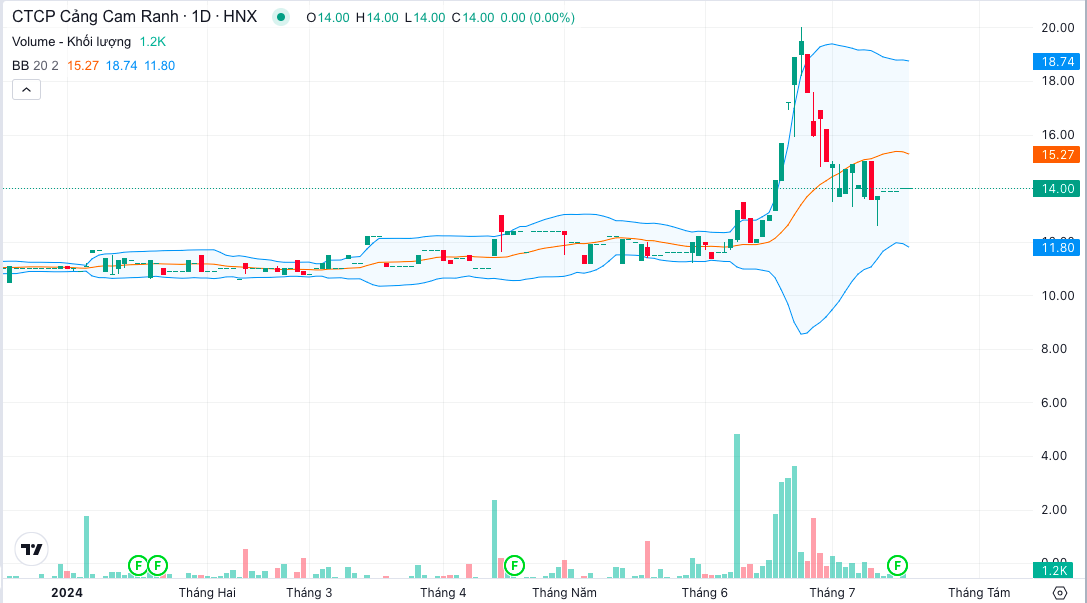Click the Tháng 4 time axis label
This screenshot has width=1087, height=603.
443,593
